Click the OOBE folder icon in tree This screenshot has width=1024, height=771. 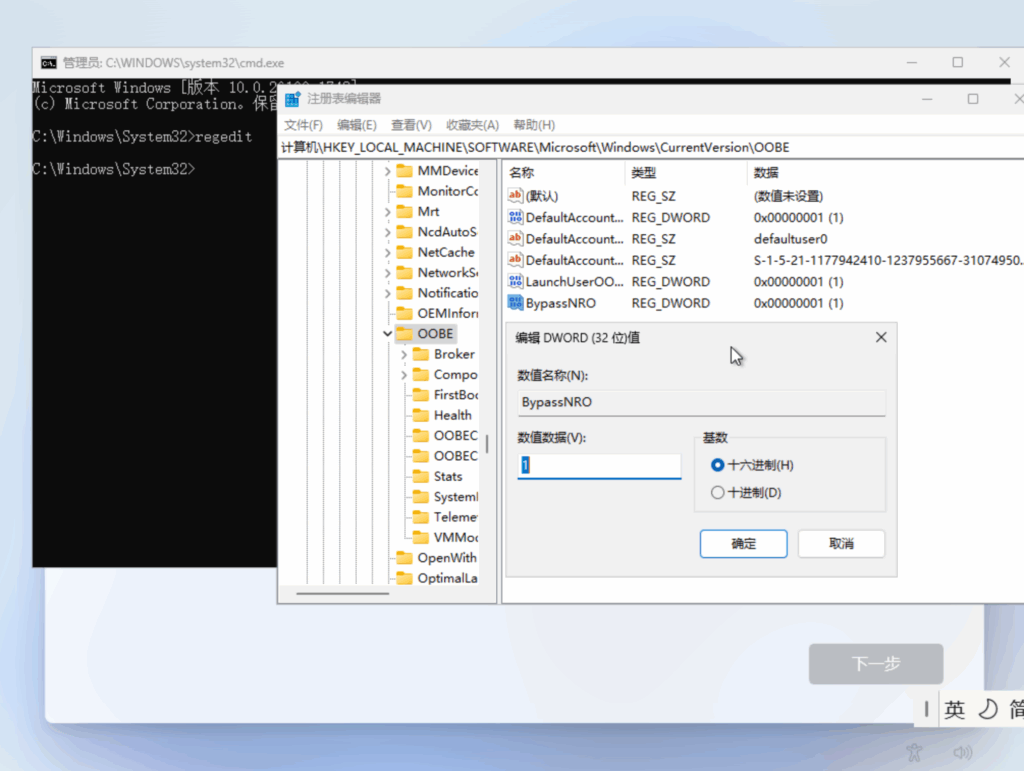click(405, 334)
